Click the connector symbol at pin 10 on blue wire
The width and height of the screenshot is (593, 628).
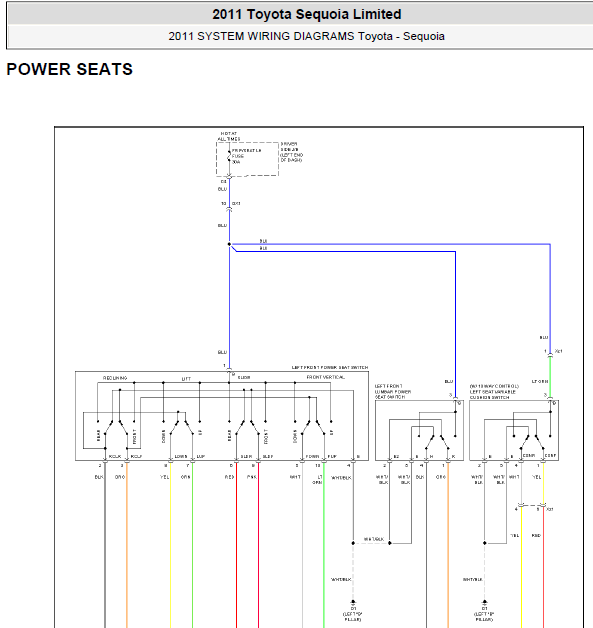[x=229, y=209]
